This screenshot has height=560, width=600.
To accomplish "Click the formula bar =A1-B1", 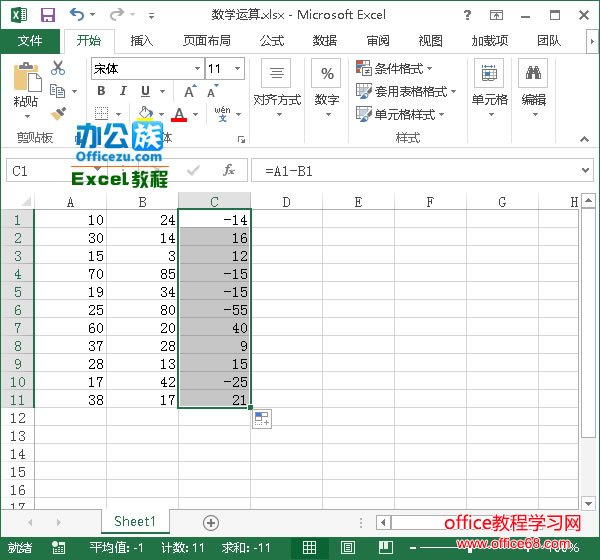I will (x=415, y=171).
